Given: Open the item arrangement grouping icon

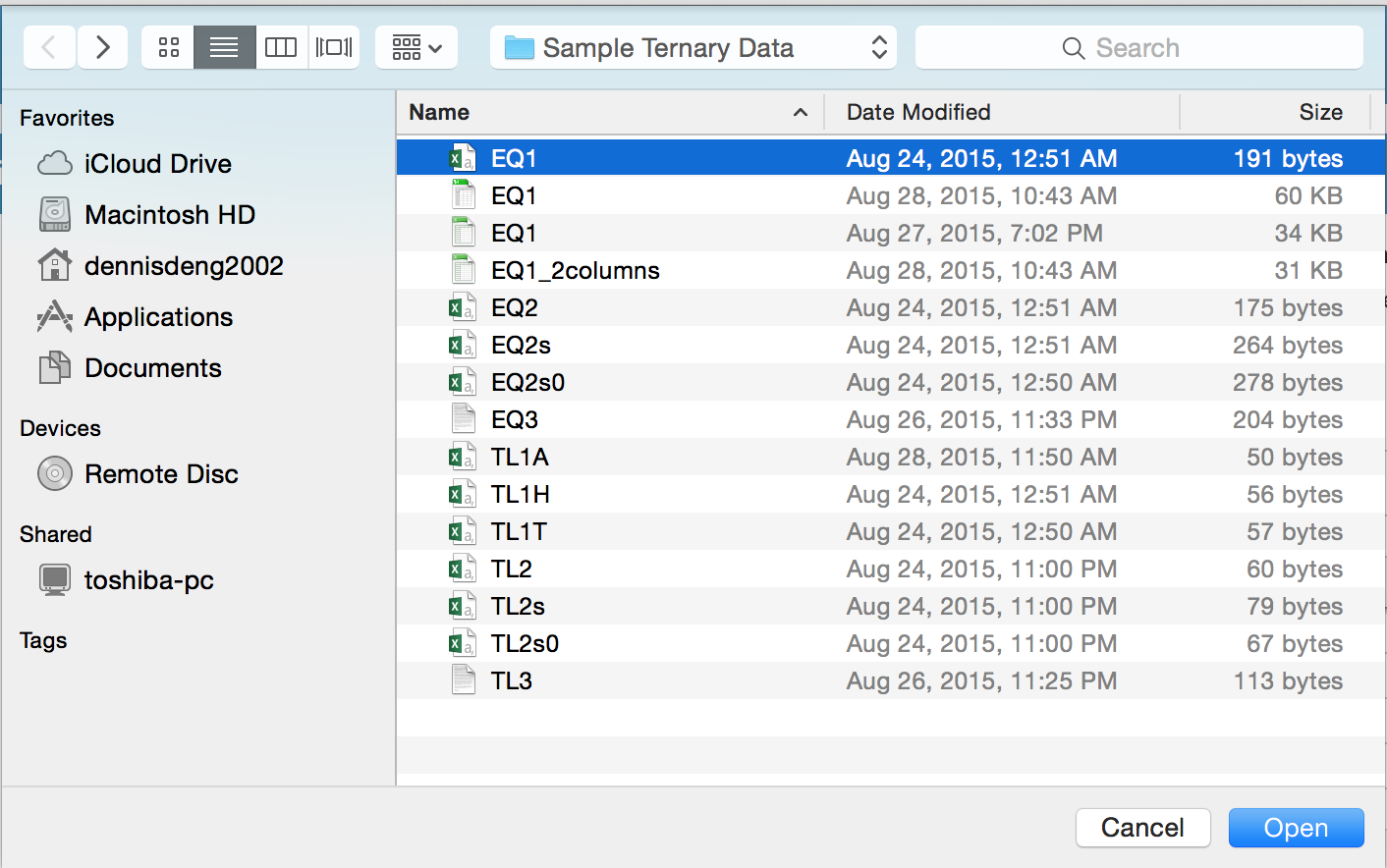Looking at the screenshot, I should pyautogui.click(x=407, y=46).
